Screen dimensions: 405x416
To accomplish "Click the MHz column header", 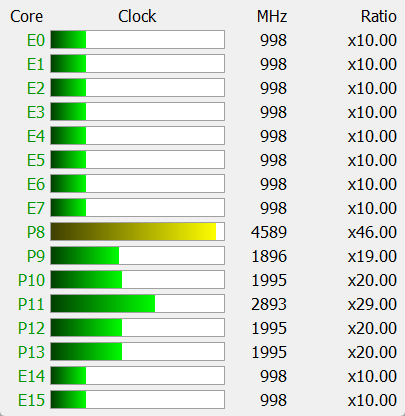I will [x=272, y=16].
